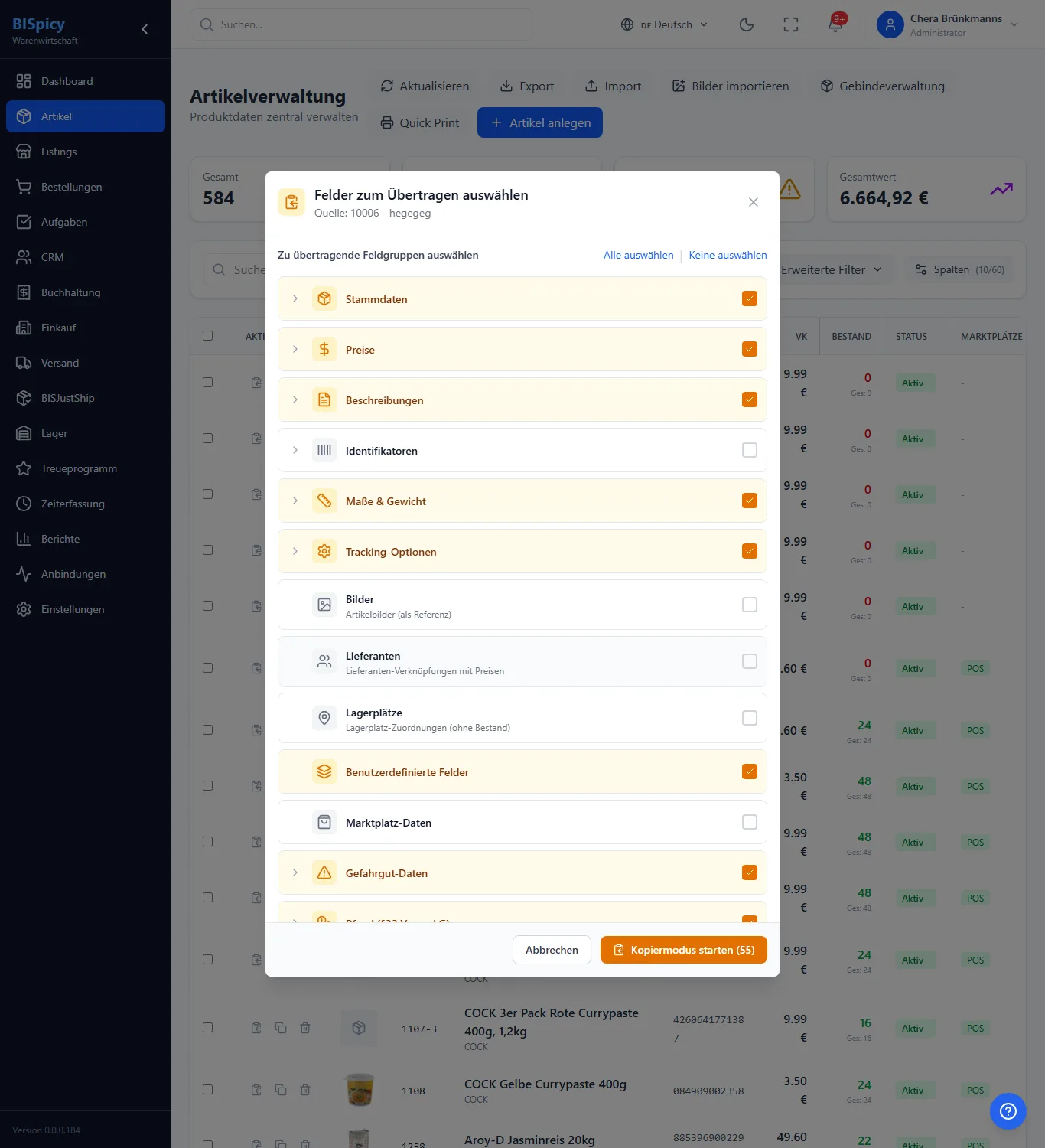
Task: Click the Preise dollar icon
Action: pos(324,349)
